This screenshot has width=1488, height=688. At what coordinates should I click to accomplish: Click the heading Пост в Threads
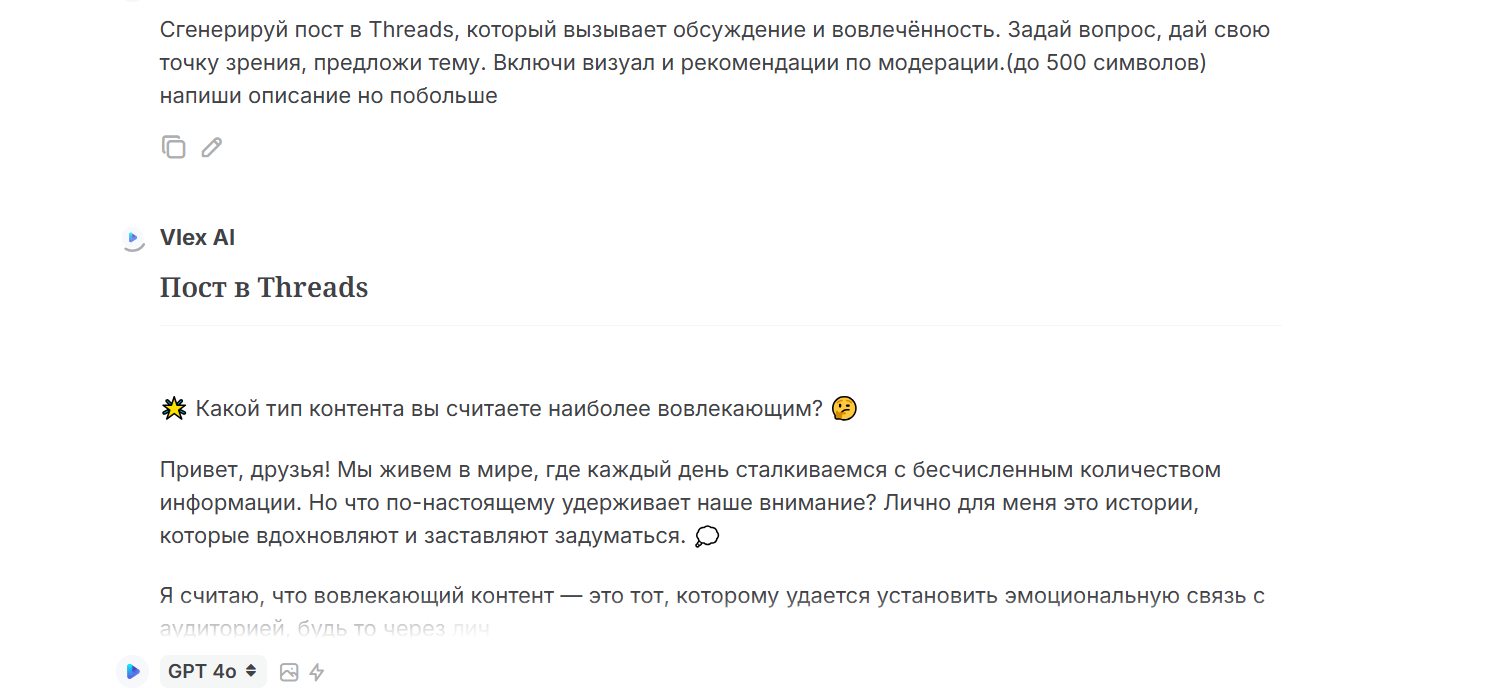(264, 288)
